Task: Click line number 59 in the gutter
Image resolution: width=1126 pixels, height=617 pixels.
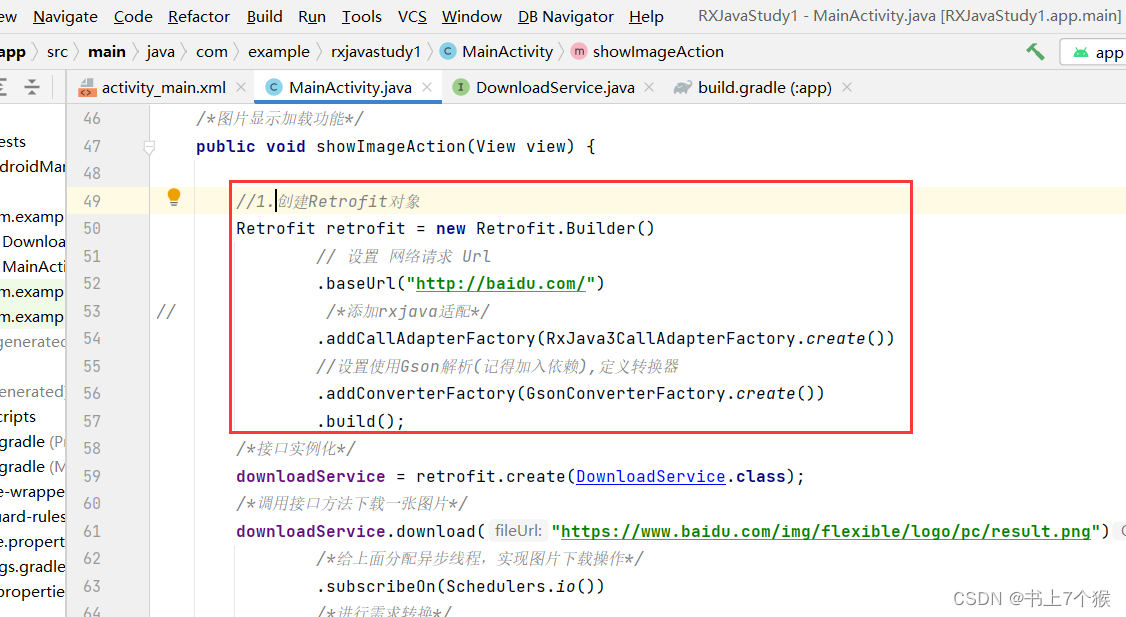Action: (x=91, y=476)
